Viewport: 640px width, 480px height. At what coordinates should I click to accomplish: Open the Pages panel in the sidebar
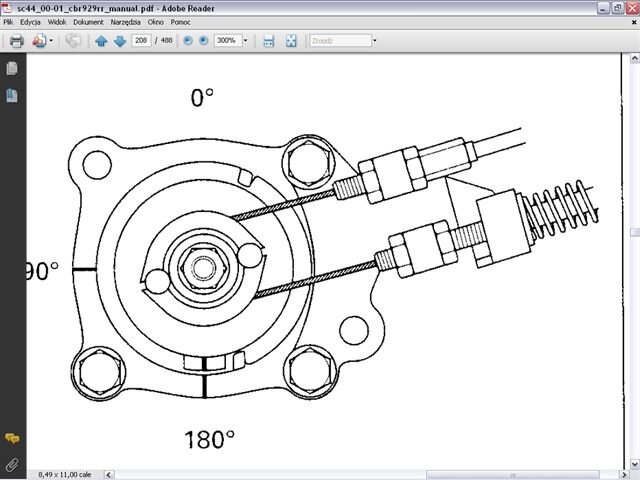(x=12, y=69)
